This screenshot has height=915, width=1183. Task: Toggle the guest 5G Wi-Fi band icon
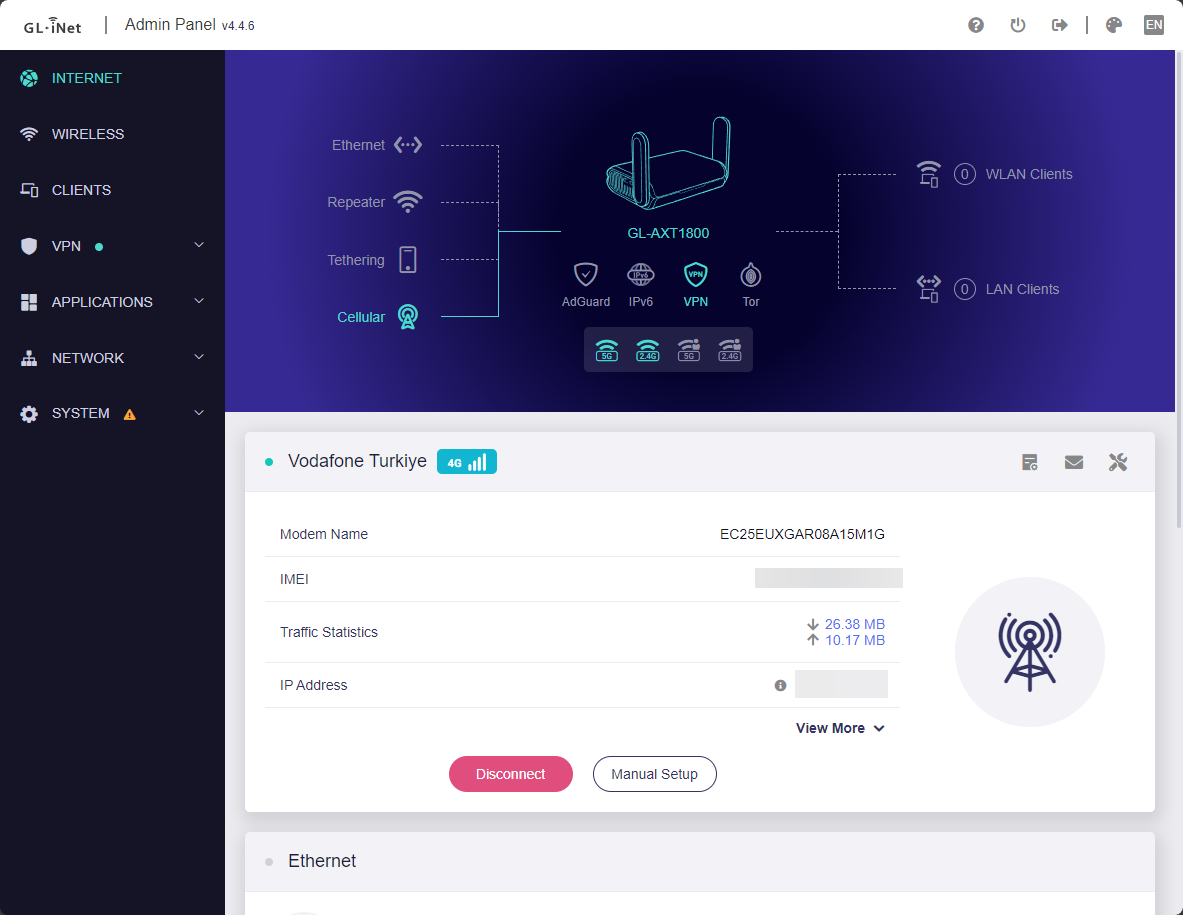pos(689,350)
